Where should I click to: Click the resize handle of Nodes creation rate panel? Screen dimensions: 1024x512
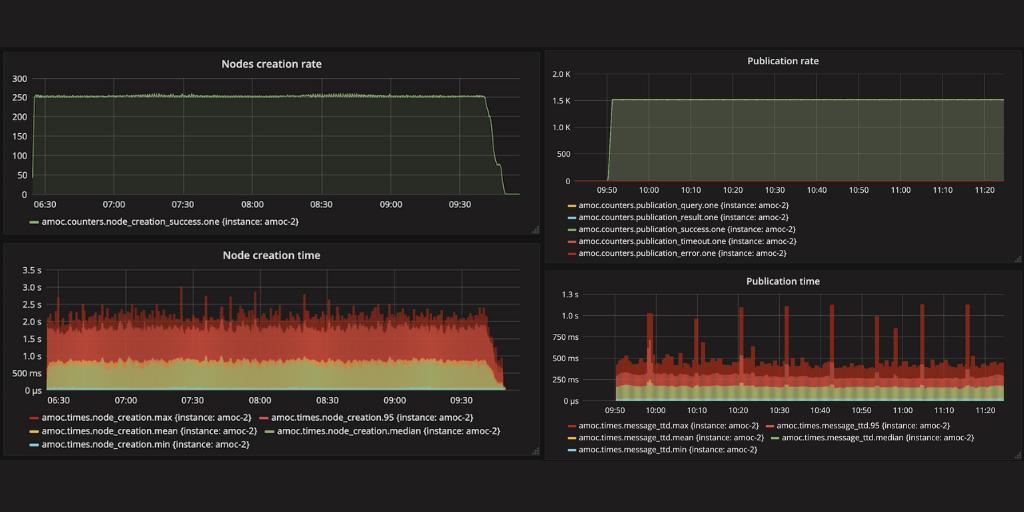(x=535, y=229)
